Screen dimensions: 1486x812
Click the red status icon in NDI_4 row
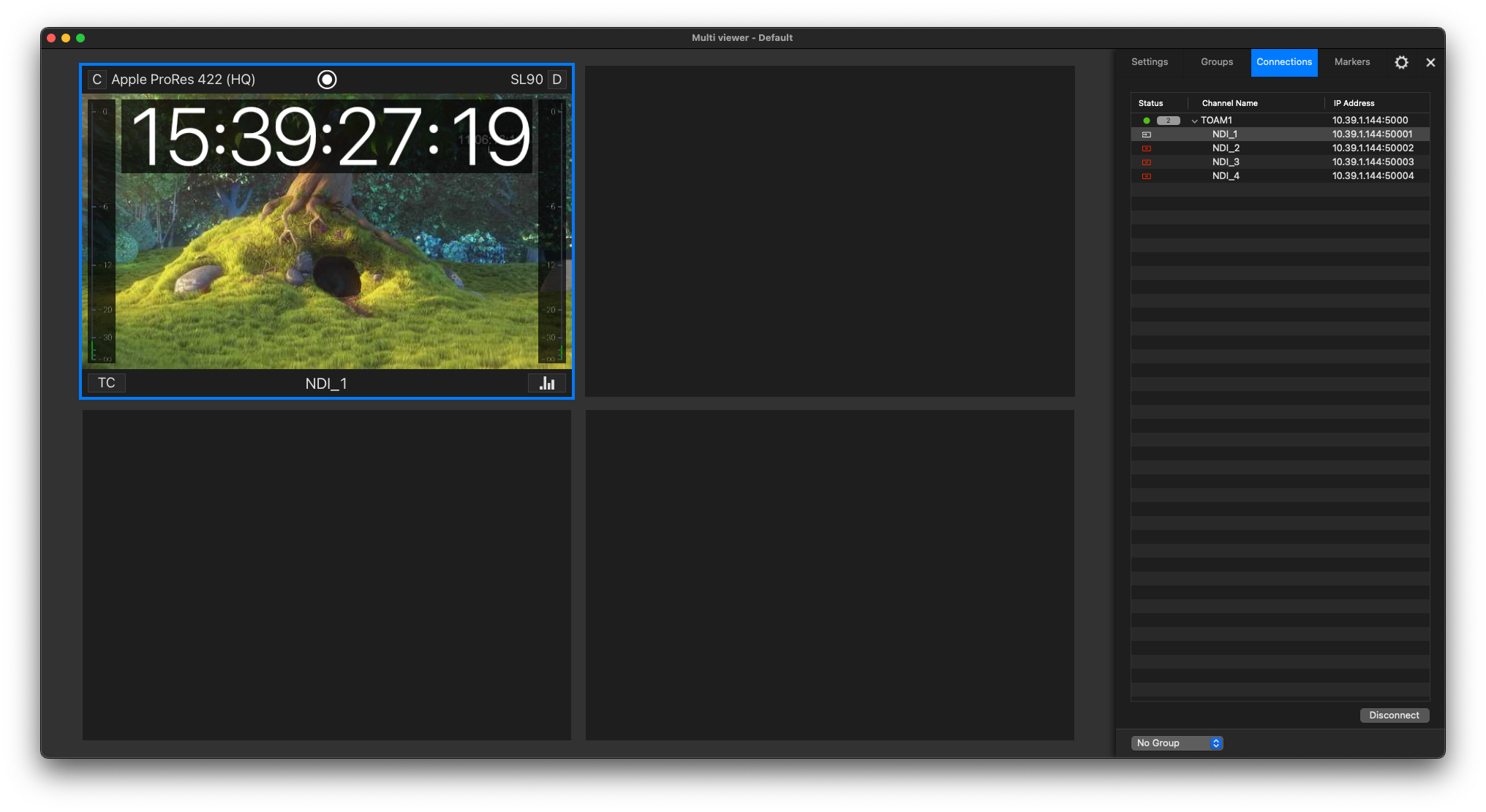(x=1147, y=176)
